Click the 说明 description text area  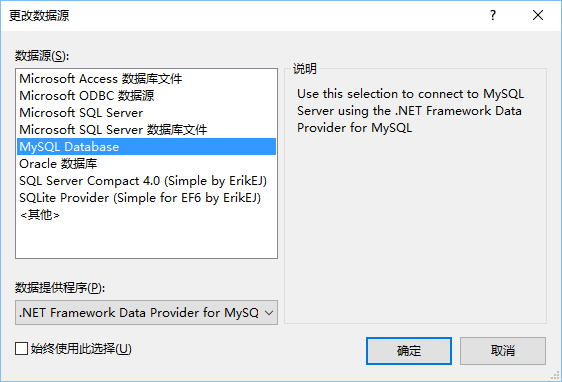[410, 111]
